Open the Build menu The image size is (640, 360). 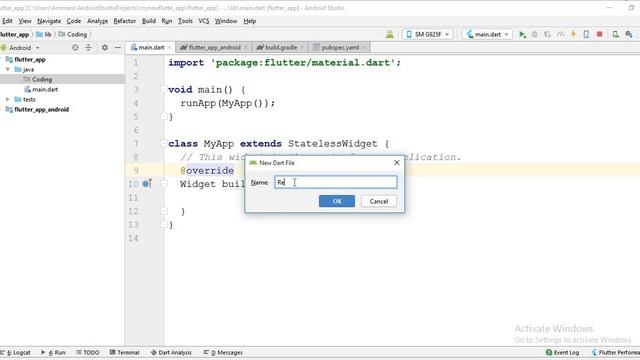click(149, 21)
